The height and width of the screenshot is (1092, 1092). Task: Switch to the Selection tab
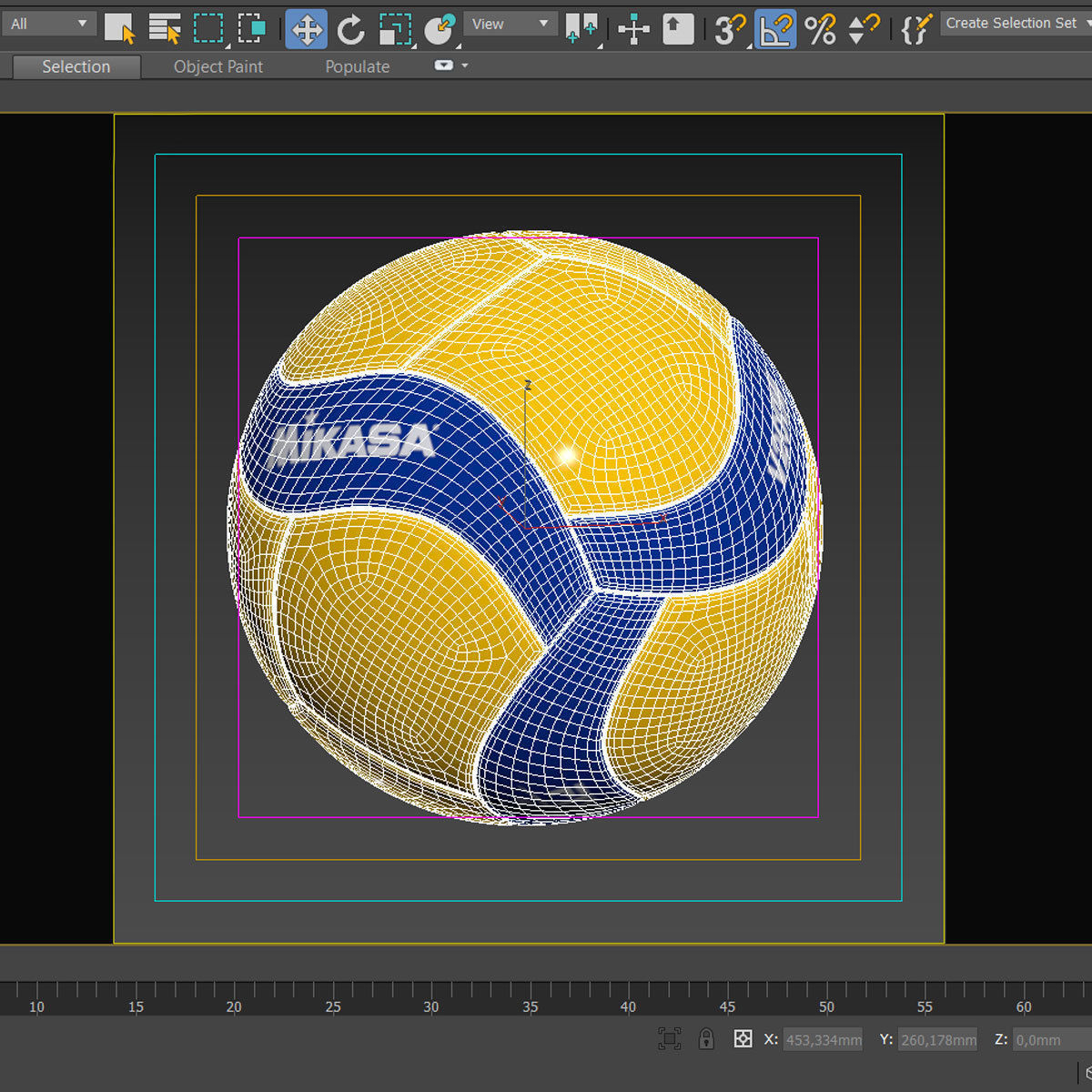click(76, 66)
